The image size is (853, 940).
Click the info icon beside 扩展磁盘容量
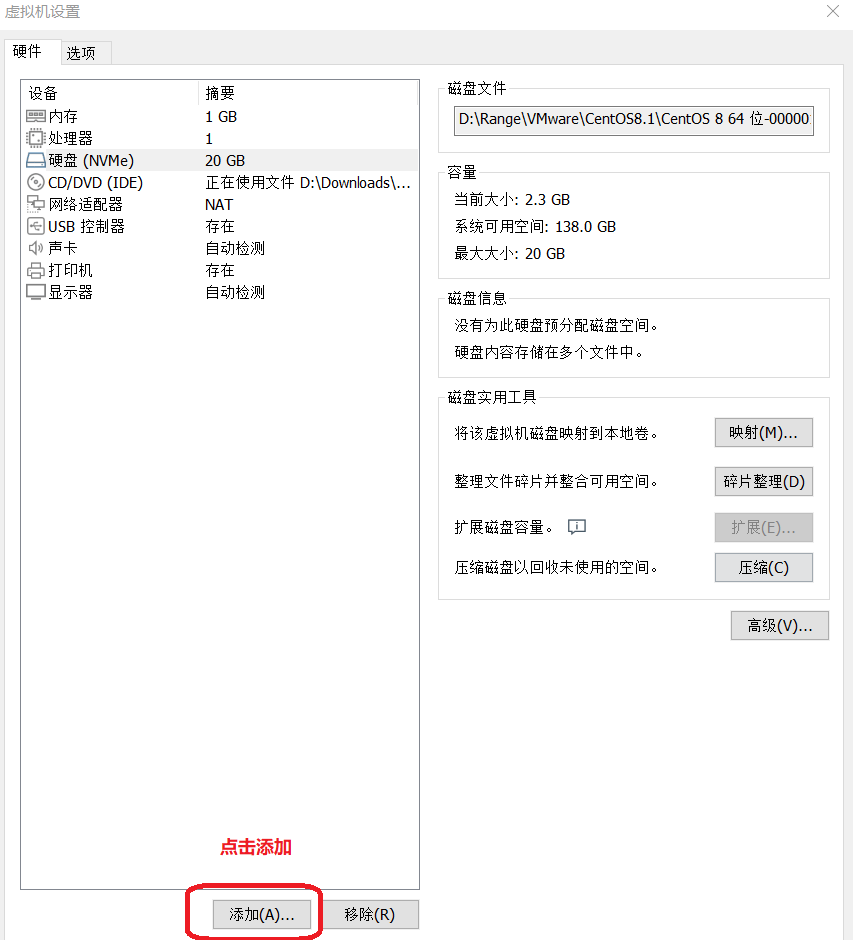tap(577, 527)
